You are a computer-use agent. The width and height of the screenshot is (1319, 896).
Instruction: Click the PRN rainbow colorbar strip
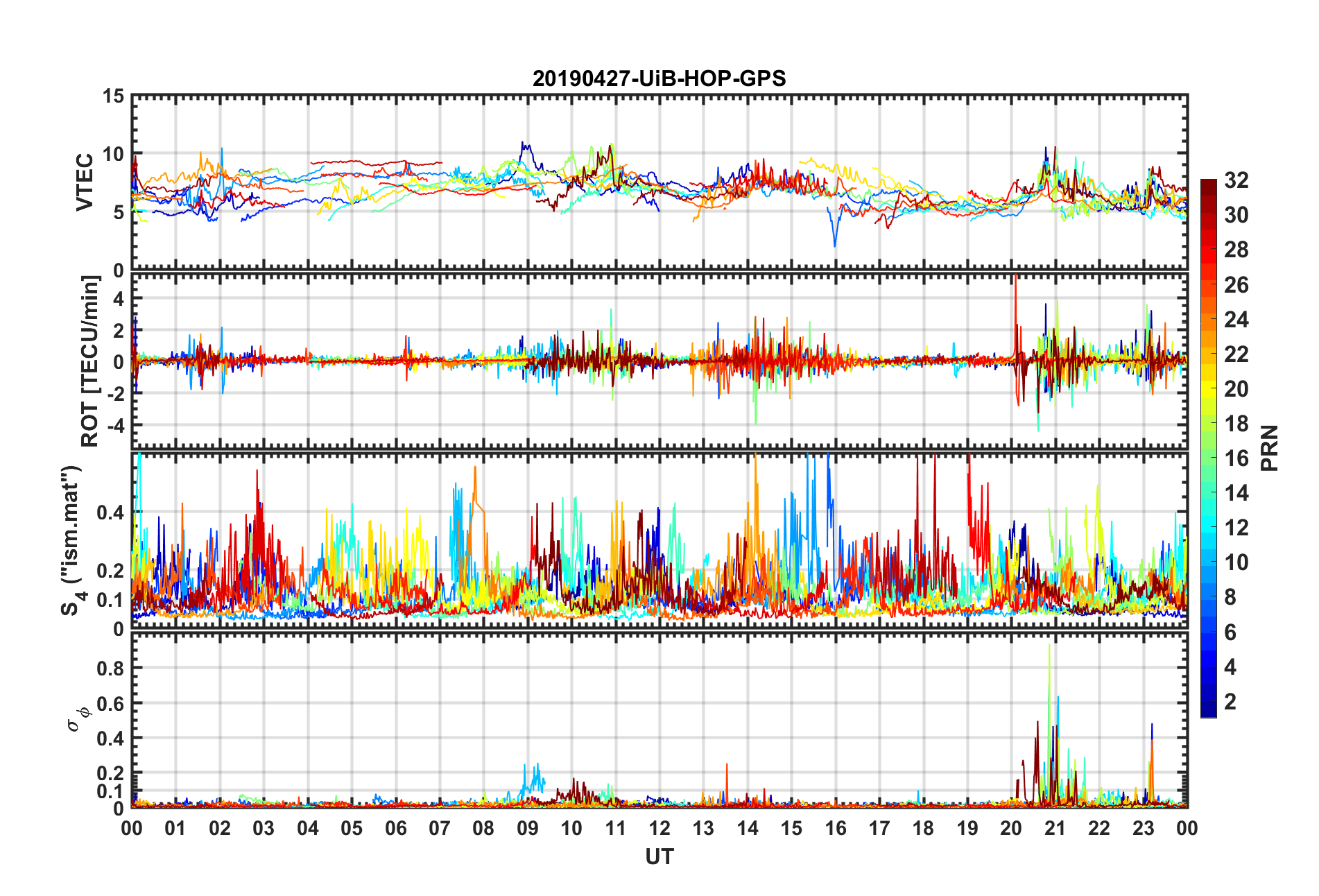(x=1208, y=448)
